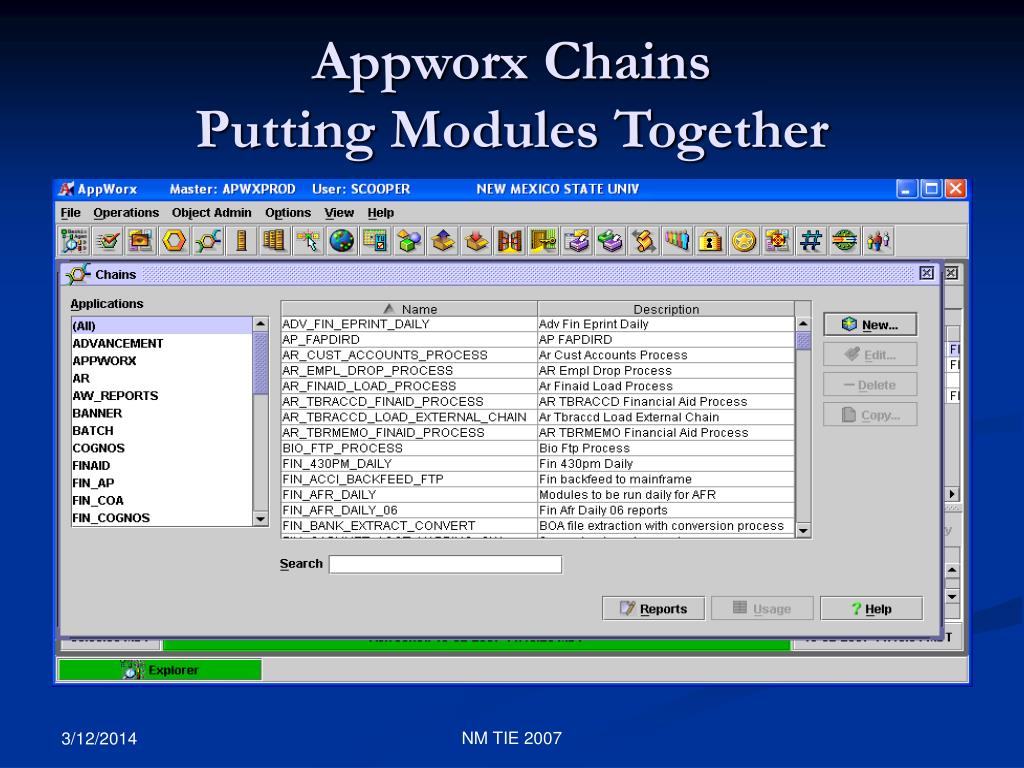Select FINAID in the Applications list
This screenshot has width=1024, height=768.
[x=162, y=466]
